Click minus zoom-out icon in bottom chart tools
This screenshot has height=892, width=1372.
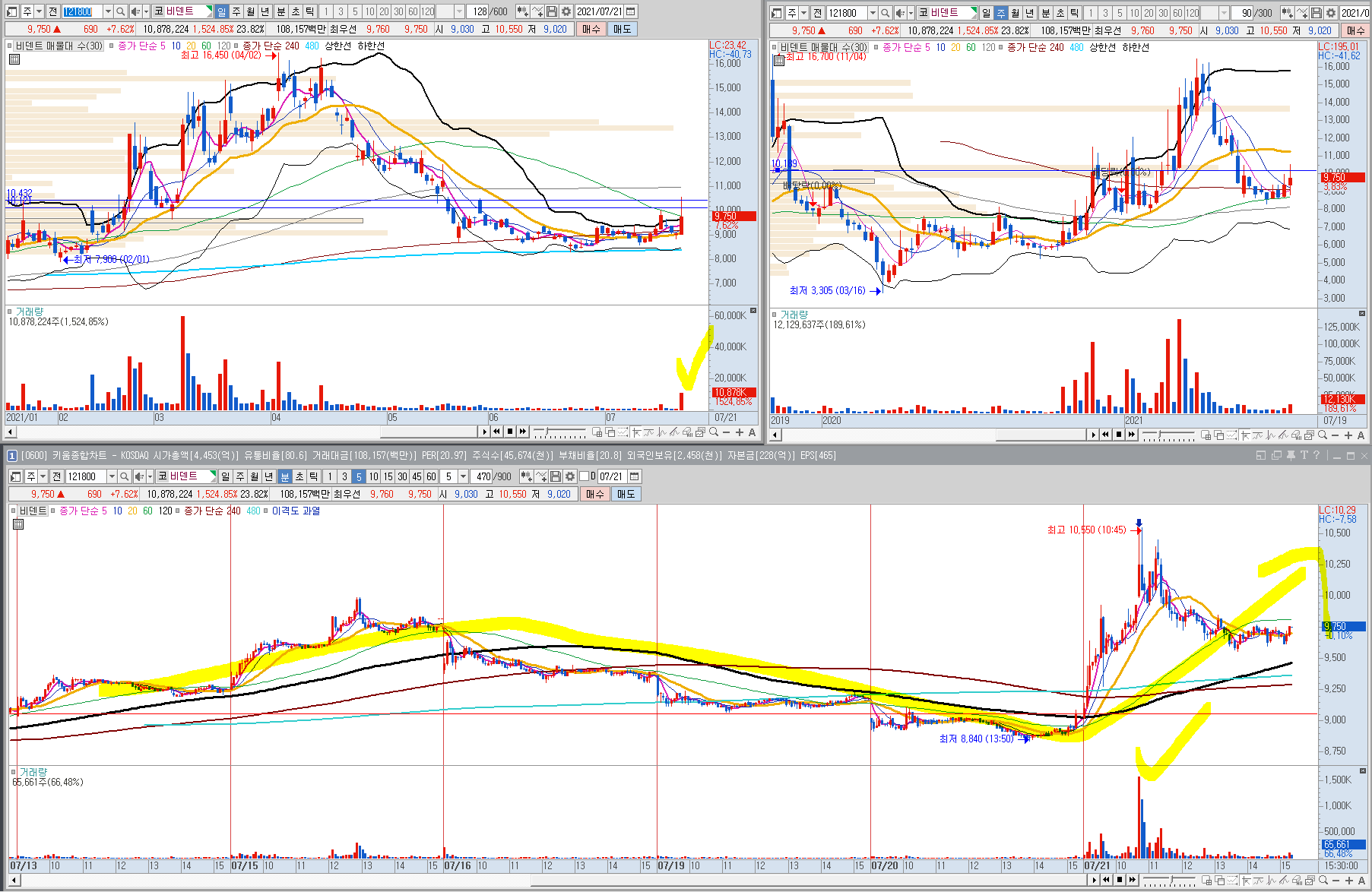(1336, 880)
